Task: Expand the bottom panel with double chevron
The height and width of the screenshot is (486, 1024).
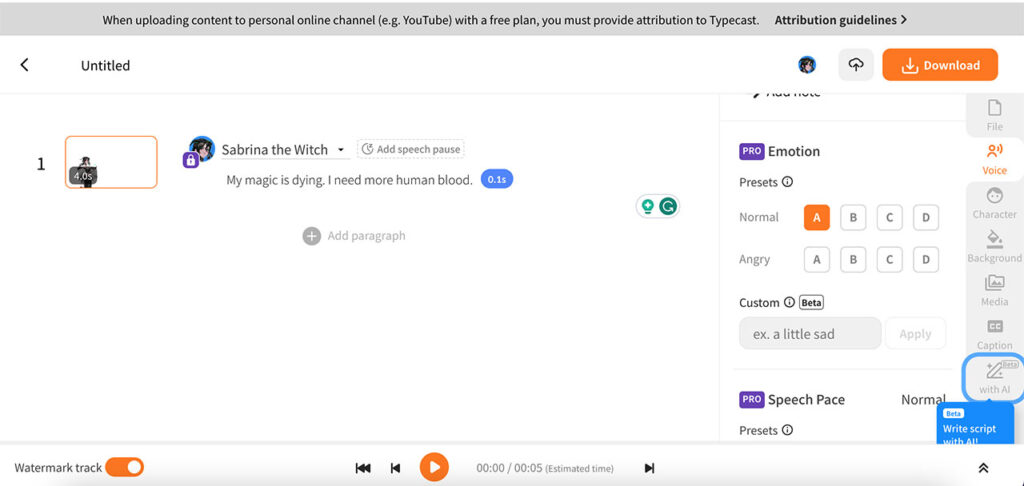Action: pos(983,468)
